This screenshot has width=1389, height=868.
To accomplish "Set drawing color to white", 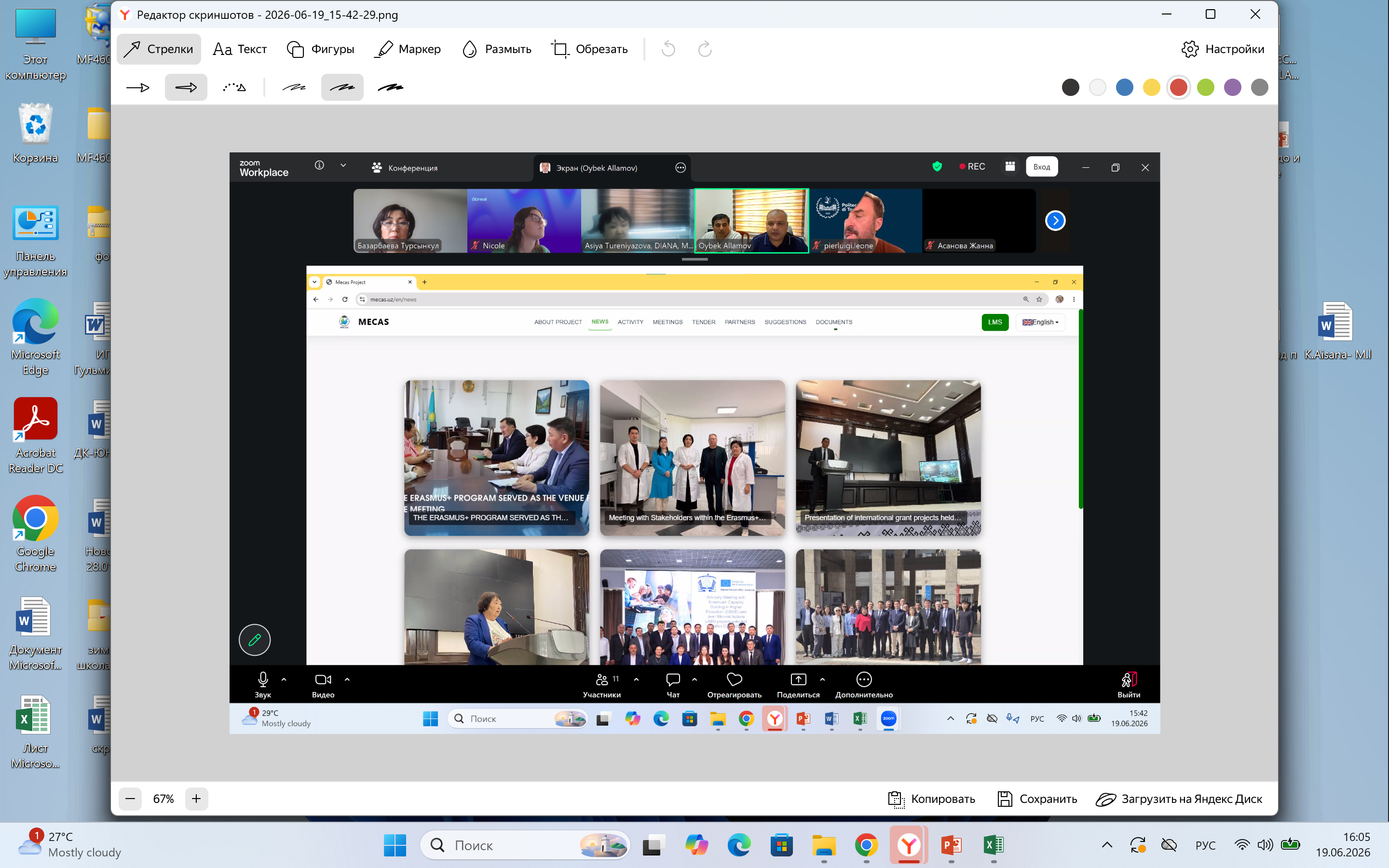I will coord(1097,87).
